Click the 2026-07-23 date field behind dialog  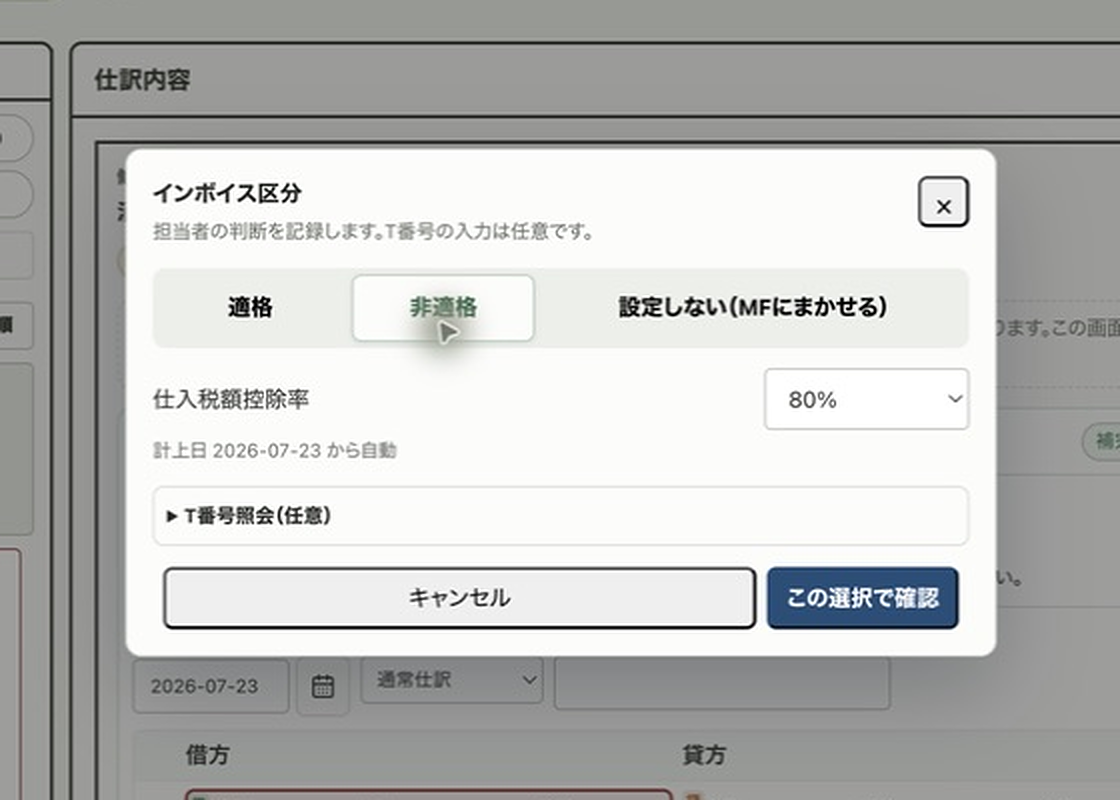point(211,686)
